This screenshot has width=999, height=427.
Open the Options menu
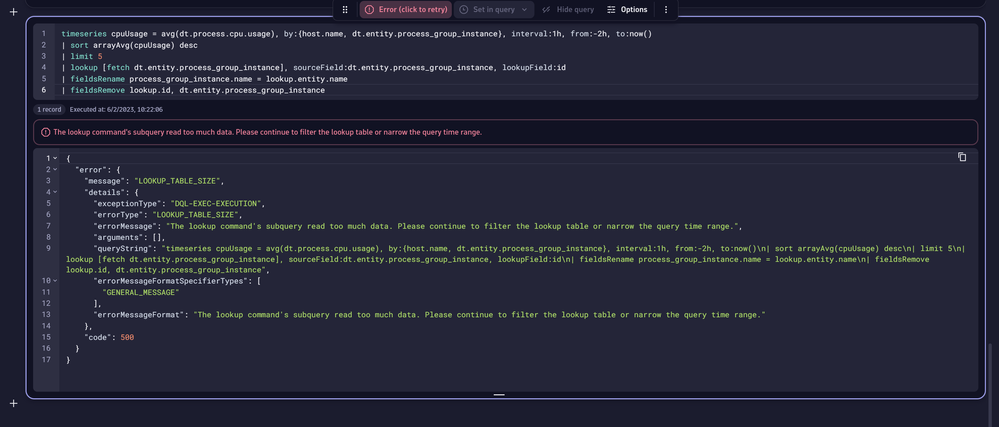[627, 9]
